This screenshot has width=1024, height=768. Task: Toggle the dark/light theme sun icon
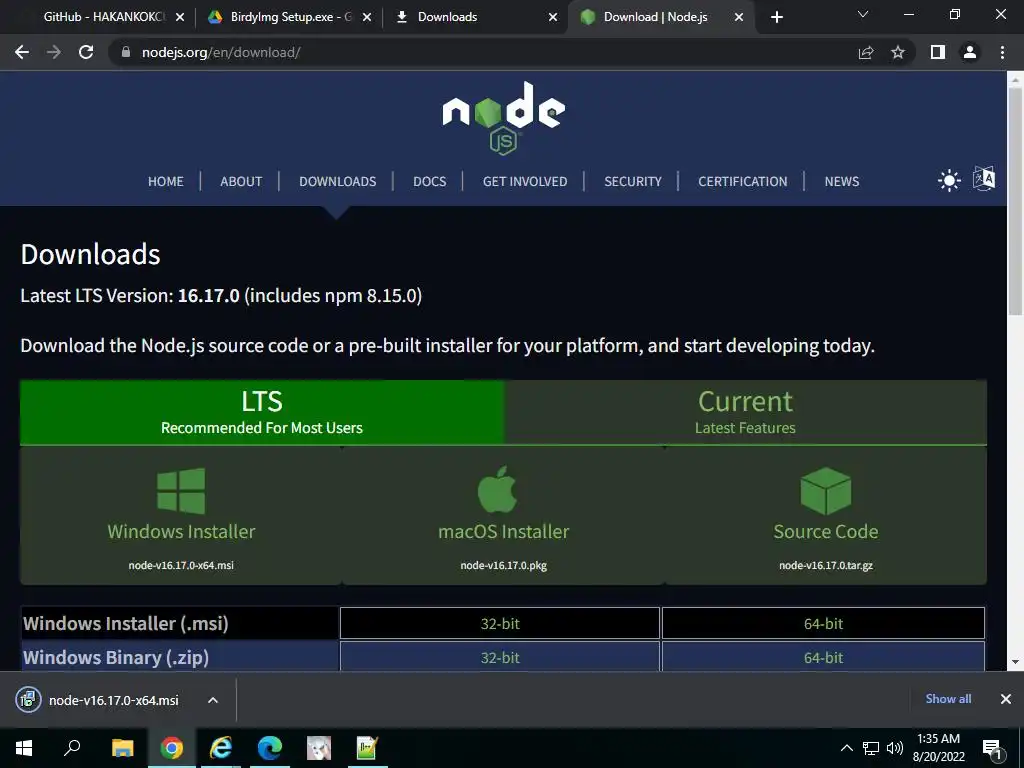(949, 180)
